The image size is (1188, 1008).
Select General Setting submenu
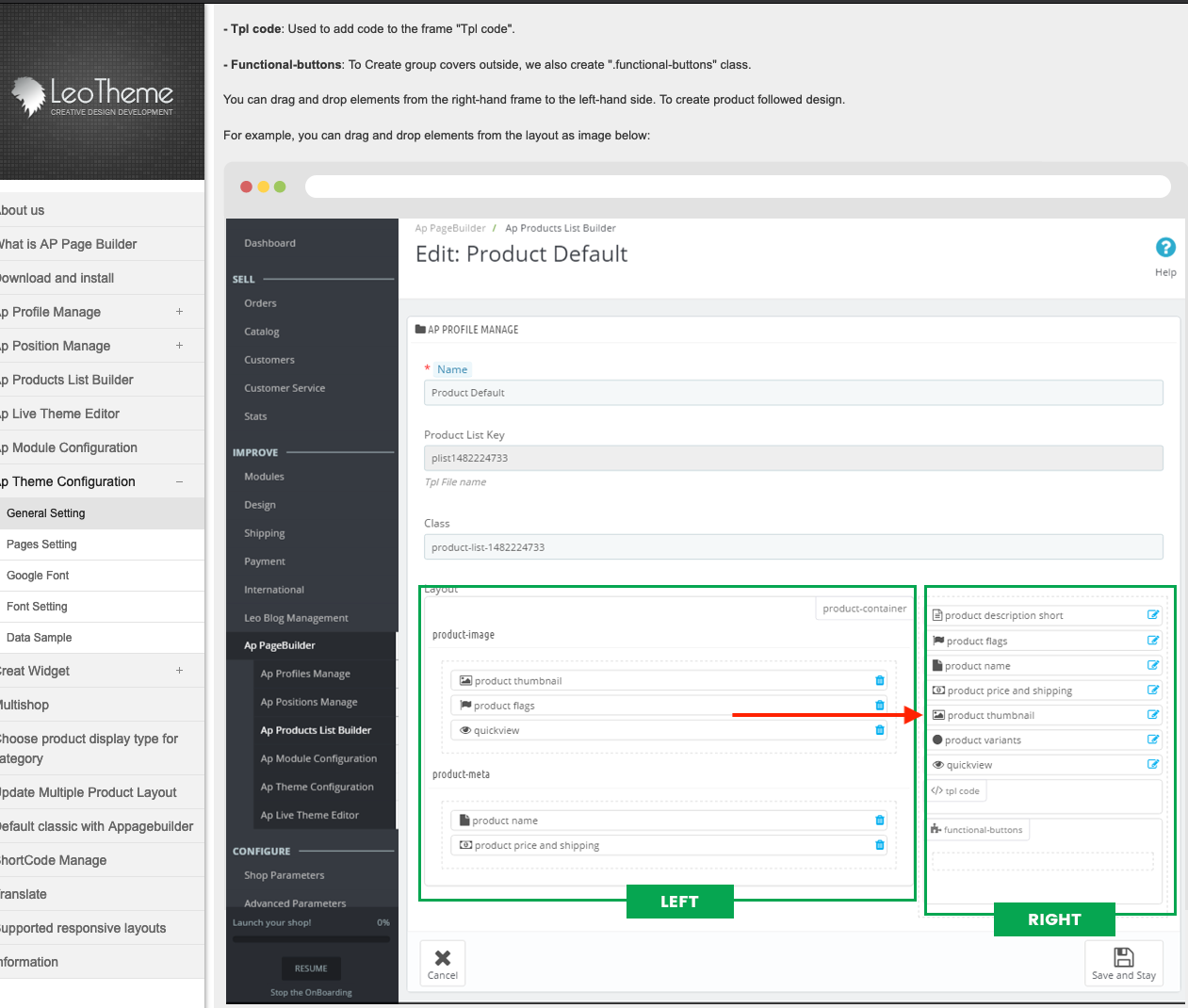pyautogui.click(x=102, y=513)
